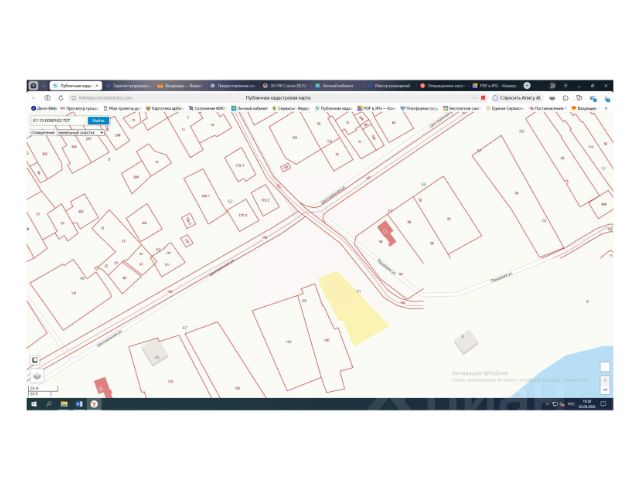Click the map zoom out button
This screenshot has height=480, width=640.
605,390
